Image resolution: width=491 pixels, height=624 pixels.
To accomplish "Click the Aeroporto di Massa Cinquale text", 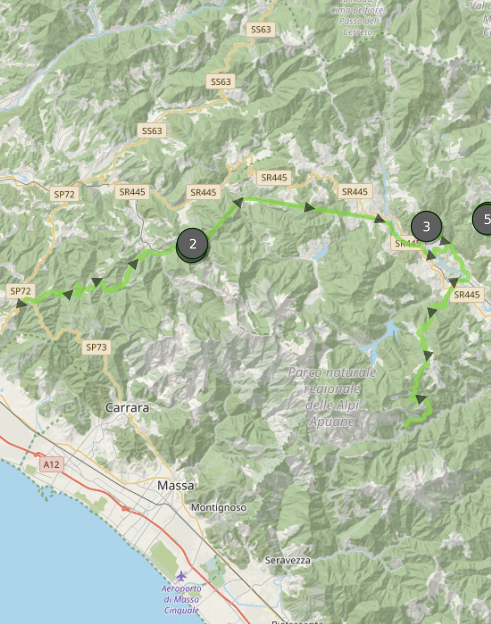I will pos(181,599).
